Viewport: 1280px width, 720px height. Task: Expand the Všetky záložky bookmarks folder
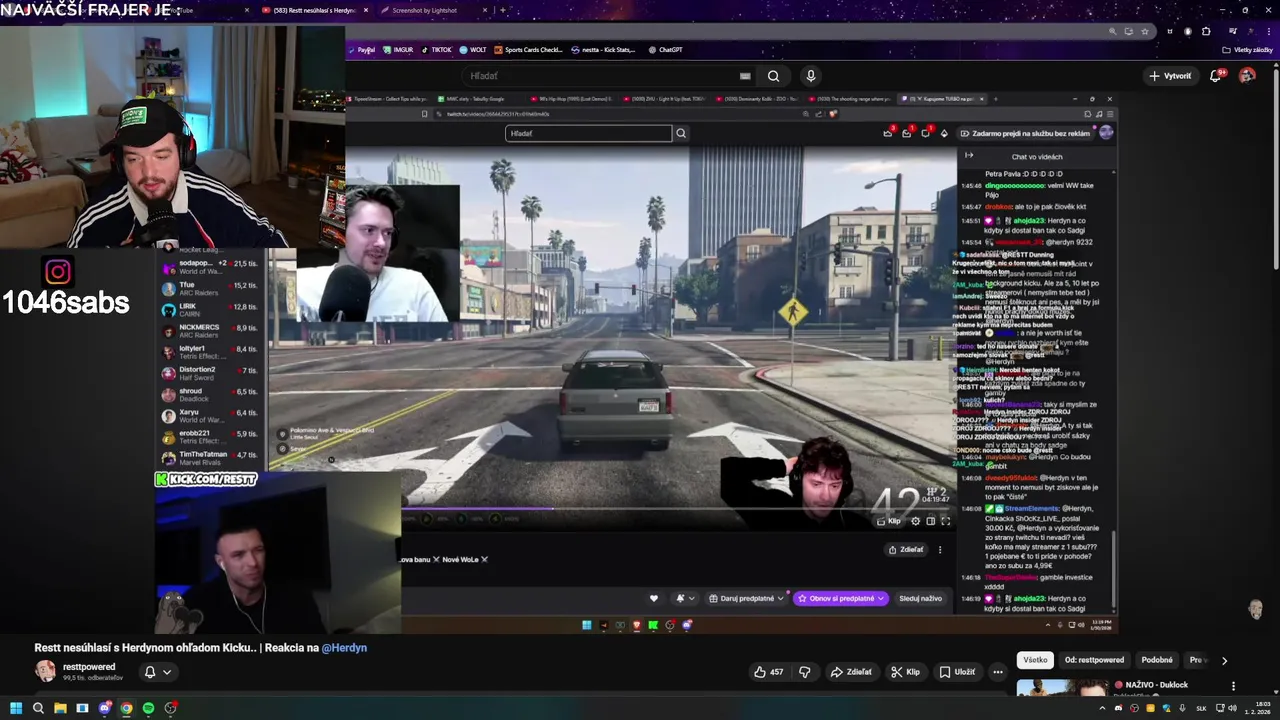1247,49
